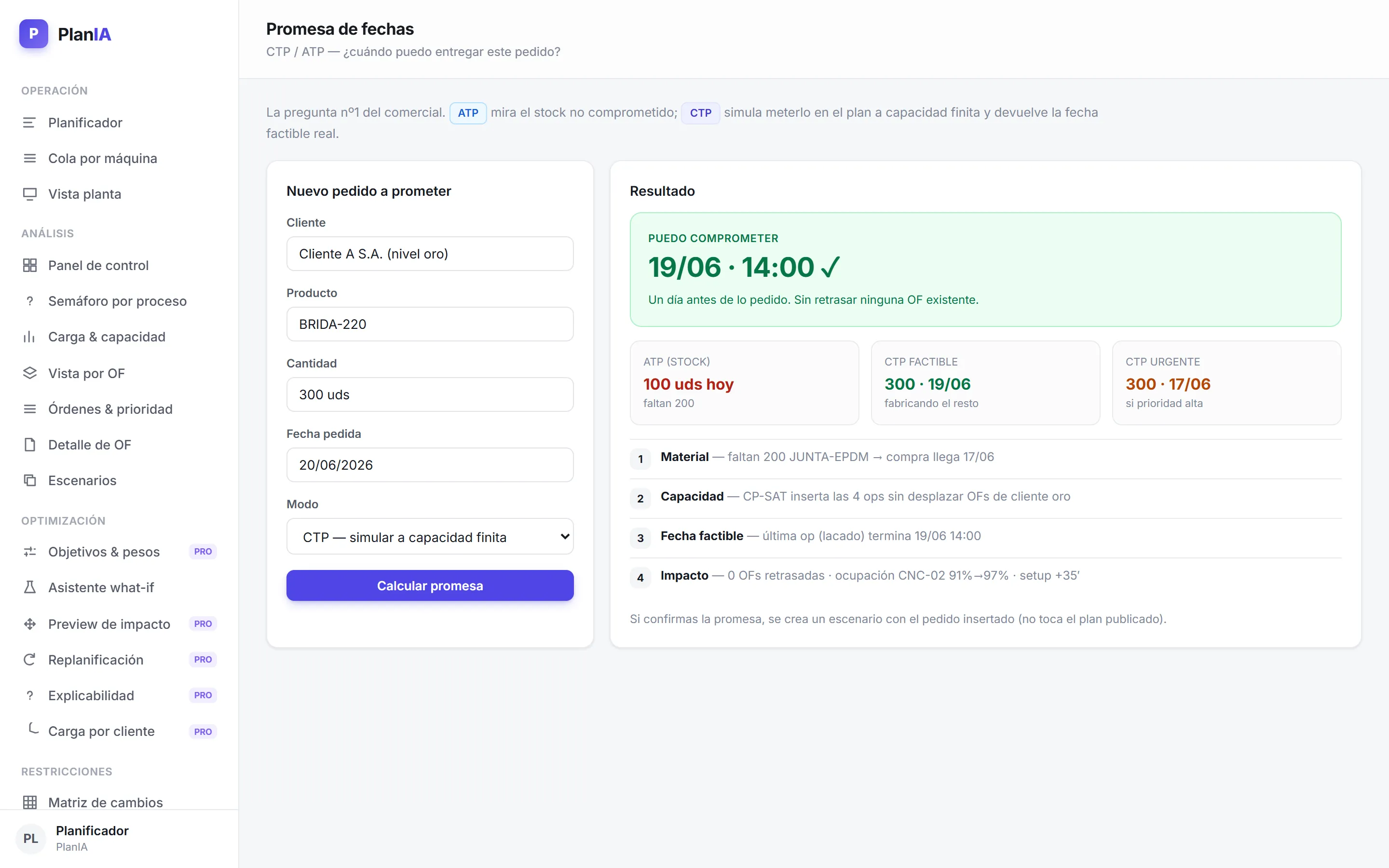Click the Asistente what-if flask icon

29,587
